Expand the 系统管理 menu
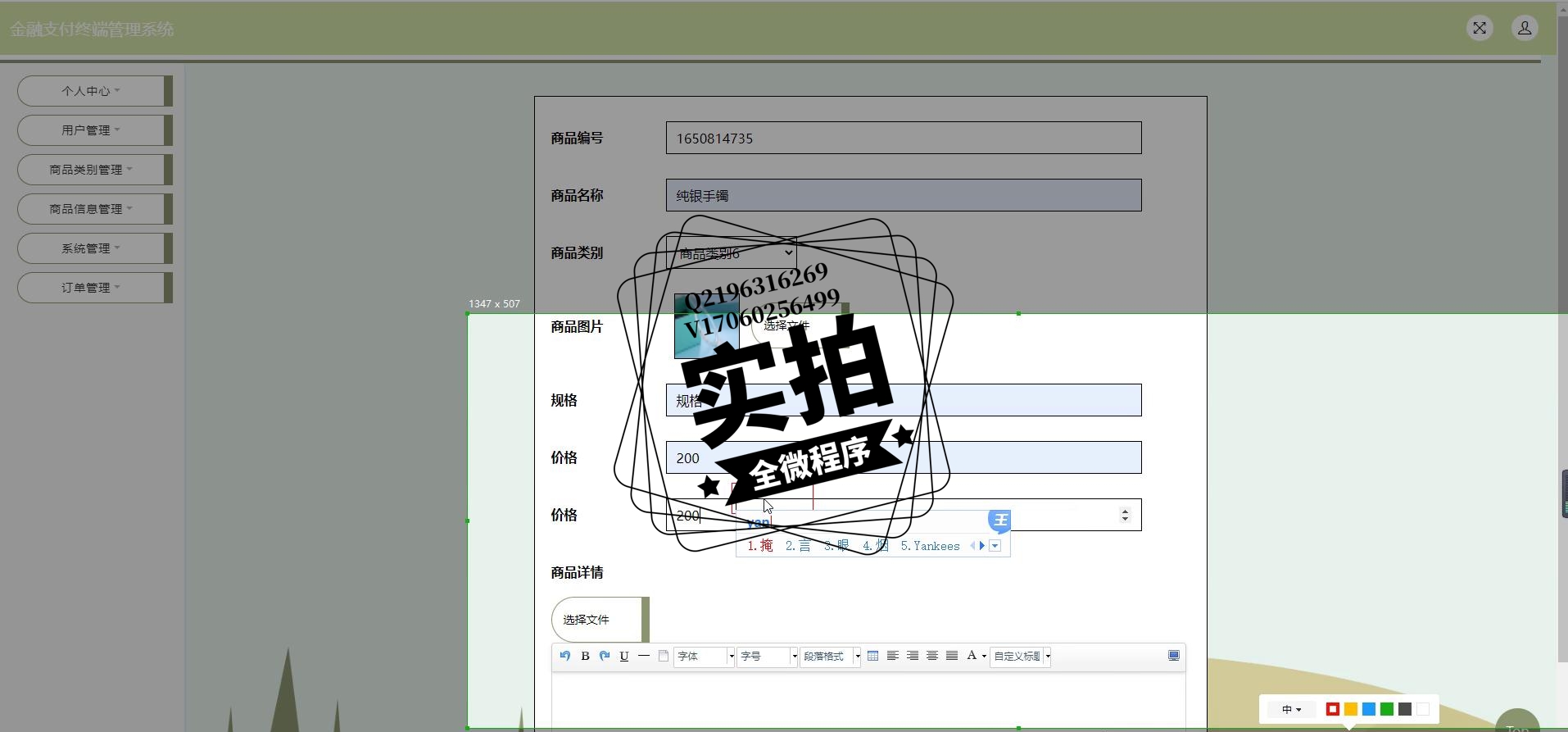Image resolution: width=1568 pixels, height=732 pixels. point(94,248)
